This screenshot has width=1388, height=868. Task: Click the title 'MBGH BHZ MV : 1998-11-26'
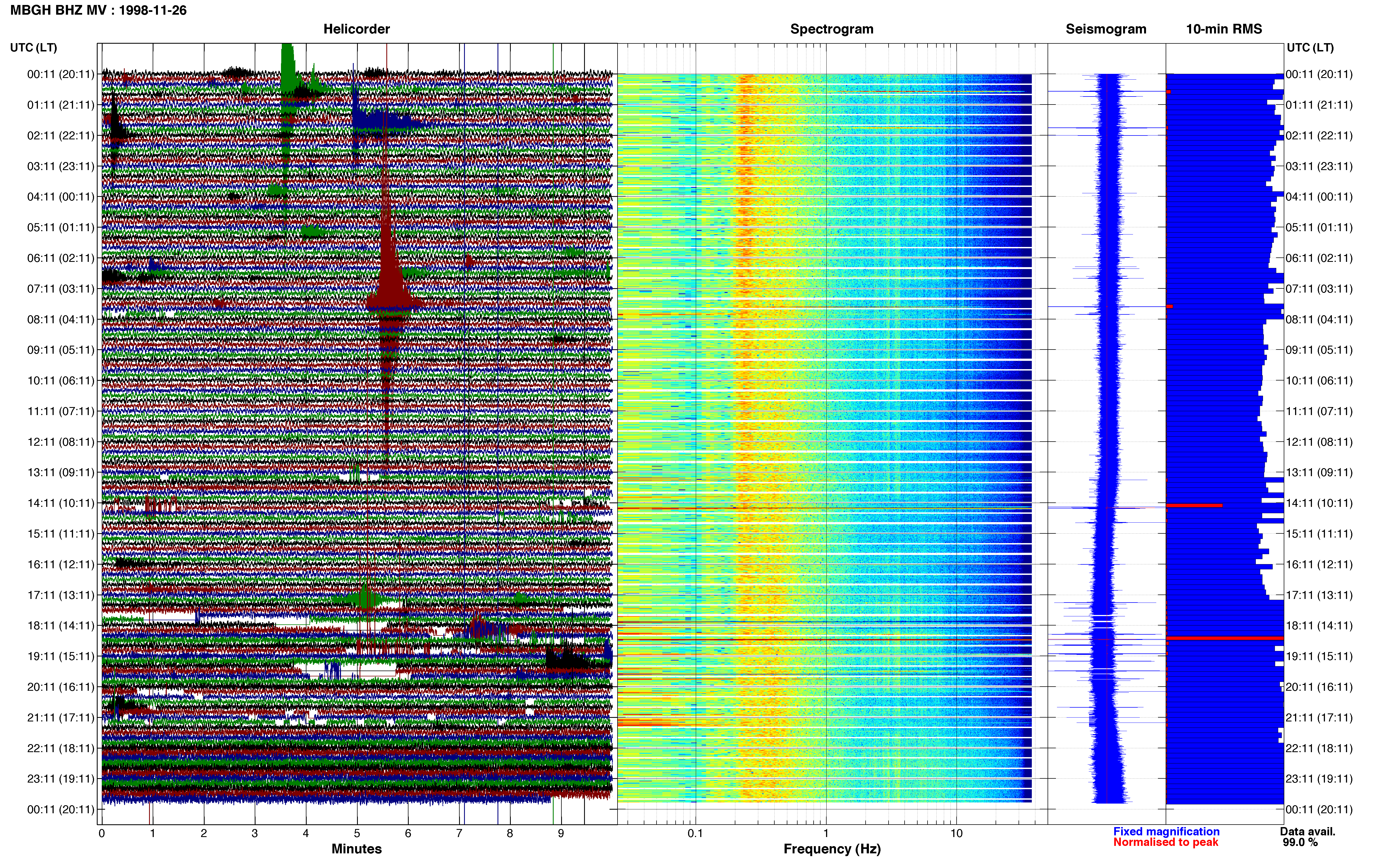pos(98,10)
